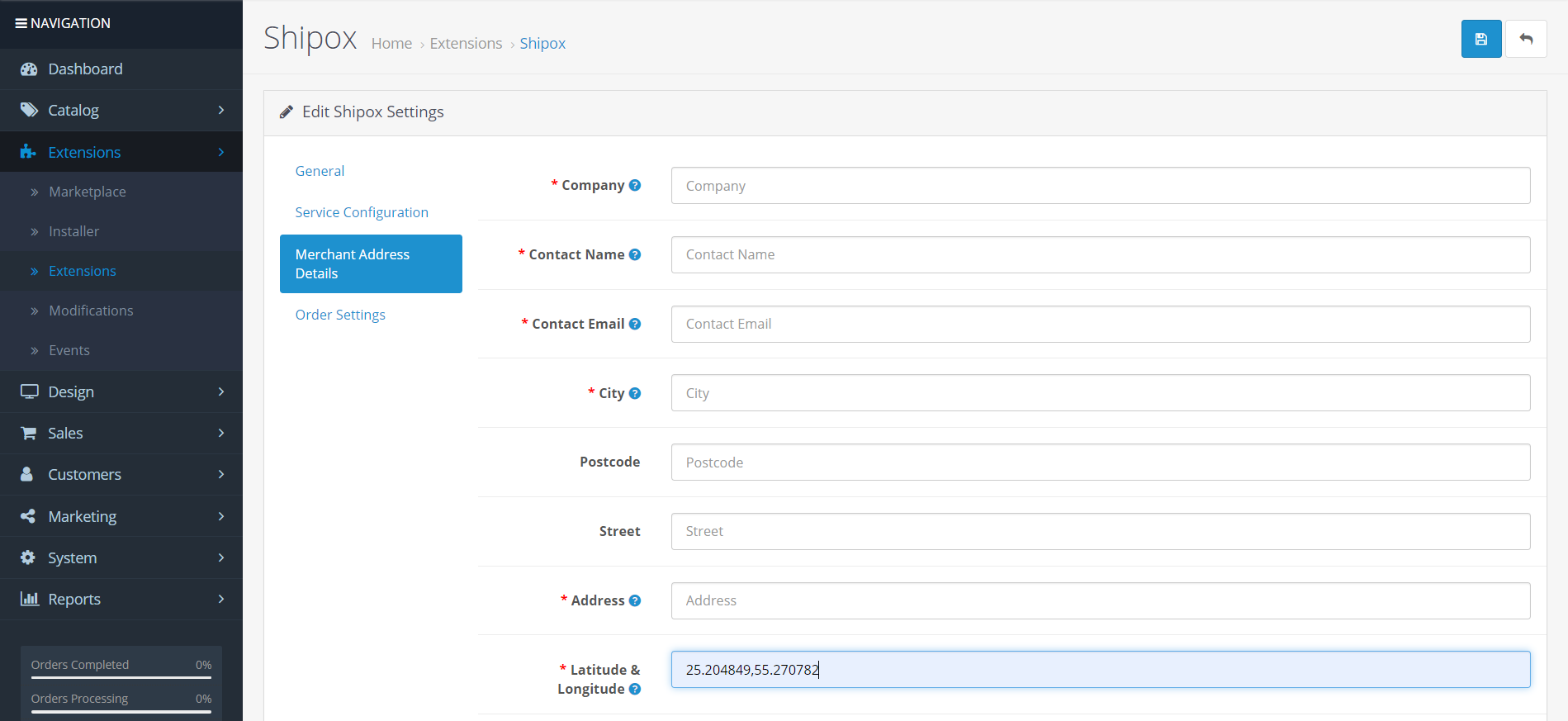Focus the Contact Name input field
Image resolution: width=1568 pixels, height=721 pixels.
[1101, 254]
